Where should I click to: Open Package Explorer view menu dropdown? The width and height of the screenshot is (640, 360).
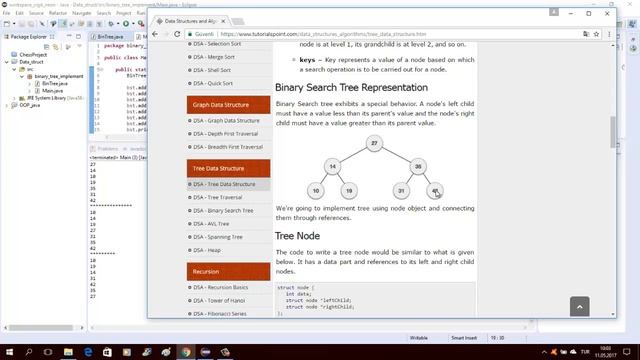coord(79,47)
